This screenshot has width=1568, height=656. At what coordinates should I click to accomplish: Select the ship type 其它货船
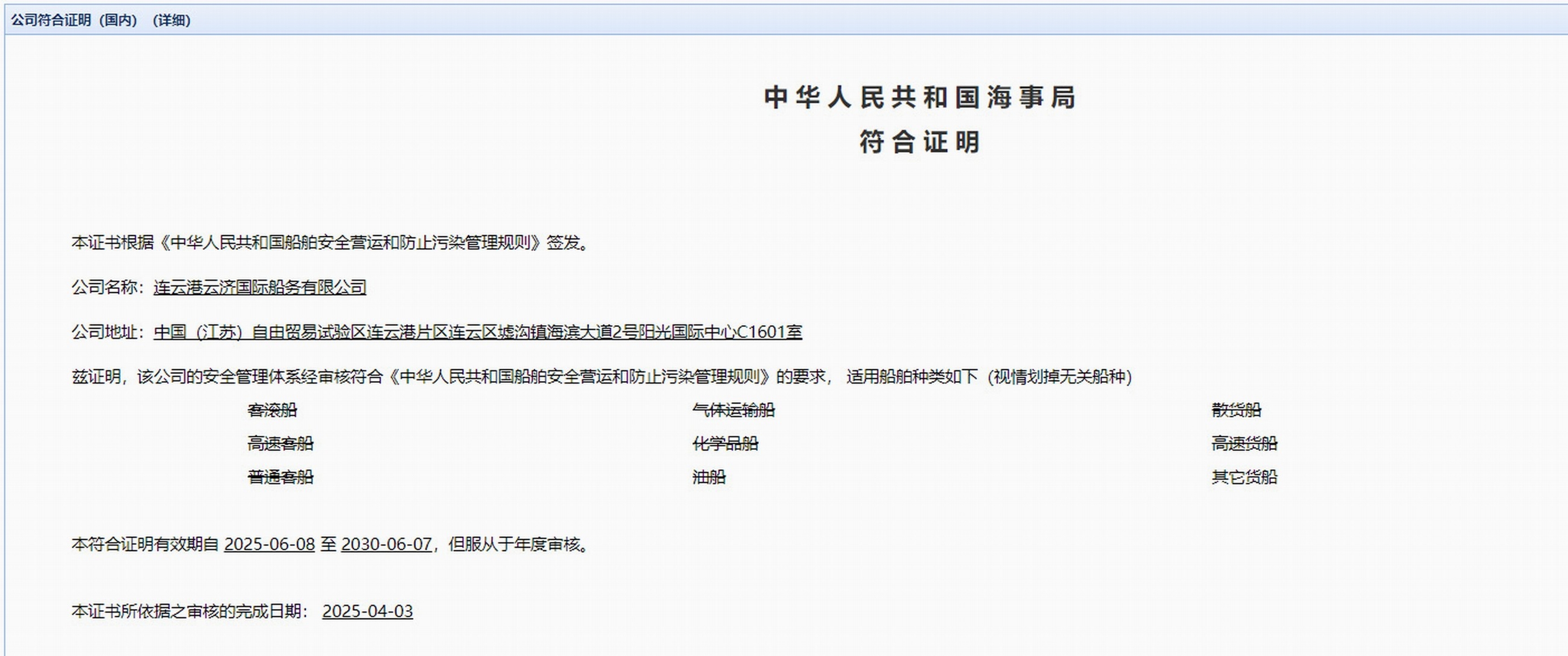(x=1244, y=477)
